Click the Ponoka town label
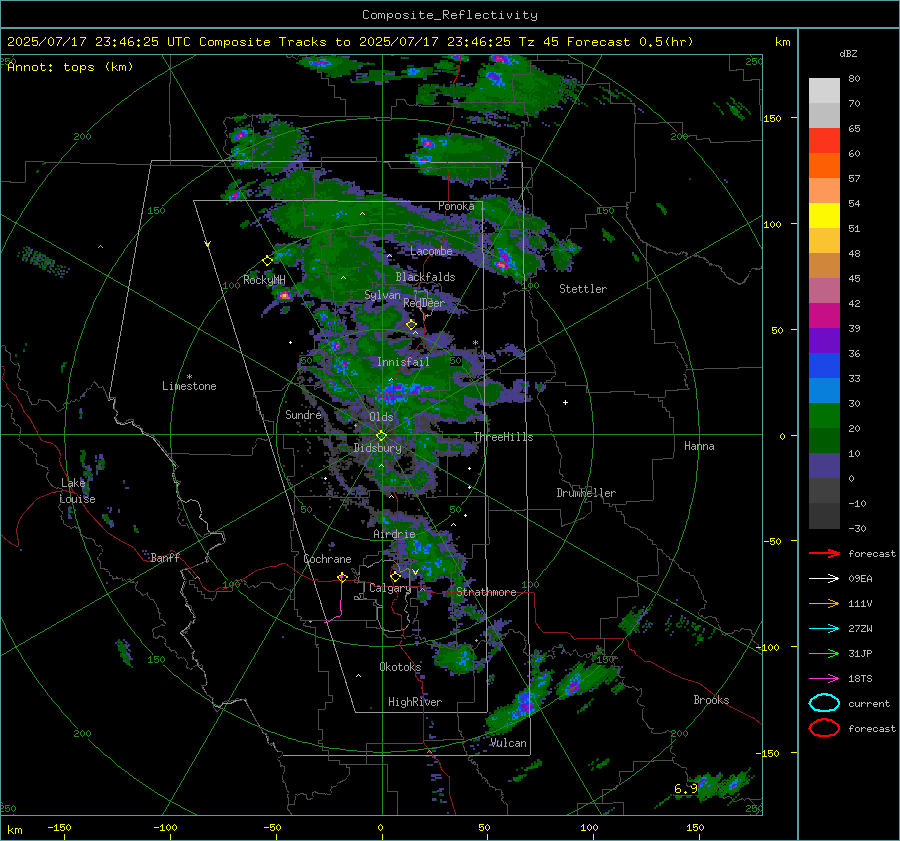Viewport: 900px width, 841px height. (x=456, y=206)
